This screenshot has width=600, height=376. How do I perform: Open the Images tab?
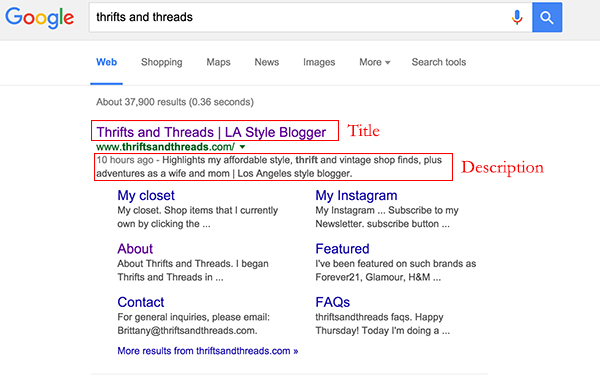(x=319, y=62)
